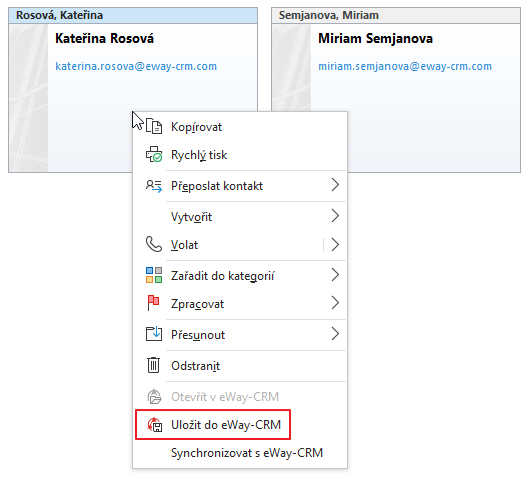The height and width of the screenshot is (487, 531).
Task: Click the disabled Otevřít v eWay-CRM label
Action: 225,397
